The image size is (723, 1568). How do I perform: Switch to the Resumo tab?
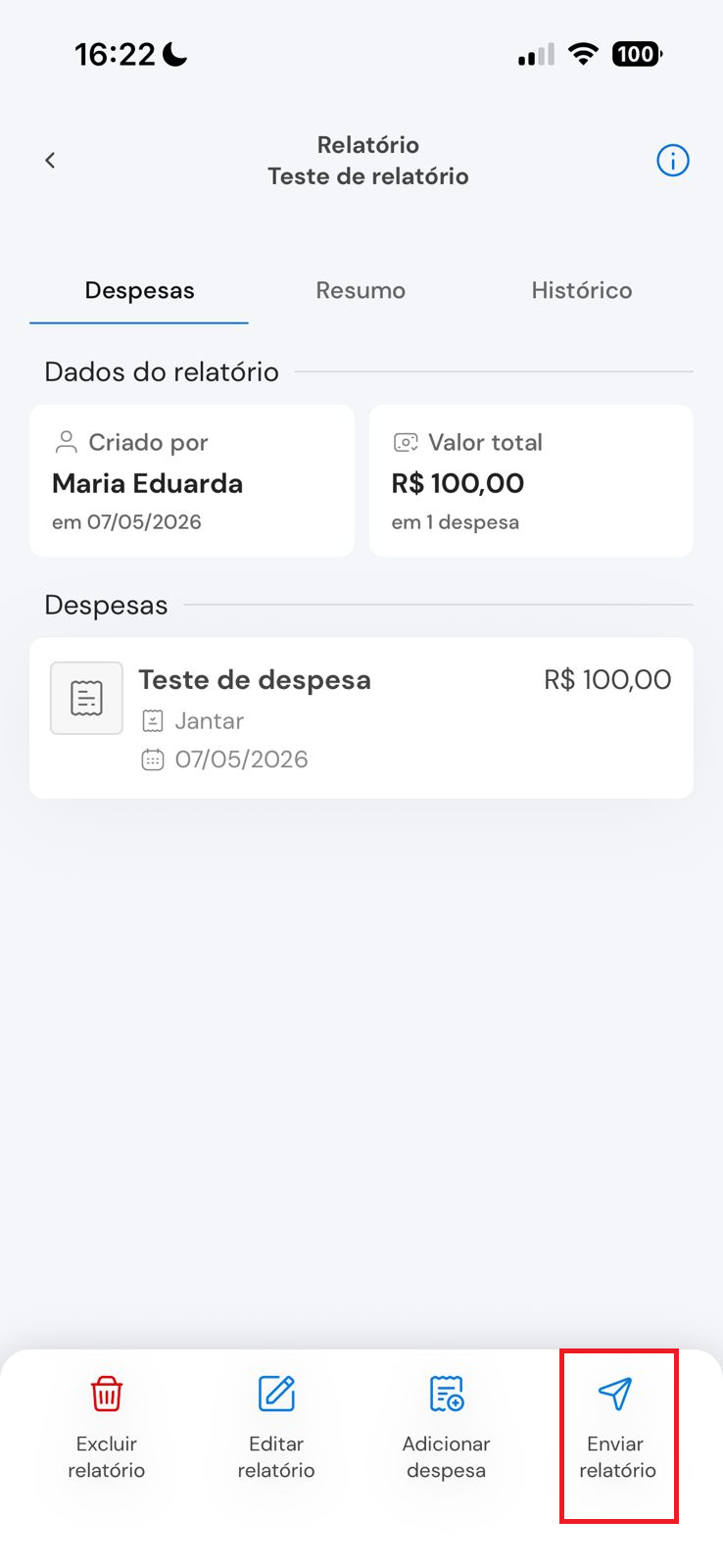pyautogui.click(x=361, y=290)
